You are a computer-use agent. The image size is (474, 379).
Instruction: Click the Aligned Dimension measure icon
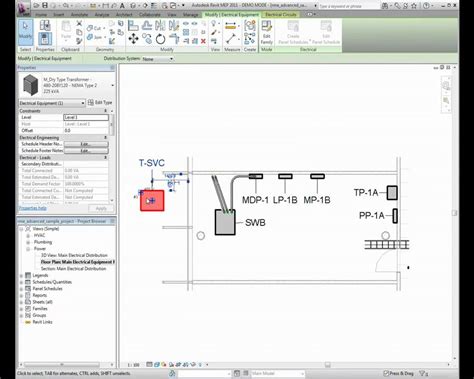click(x=231, y=25)
